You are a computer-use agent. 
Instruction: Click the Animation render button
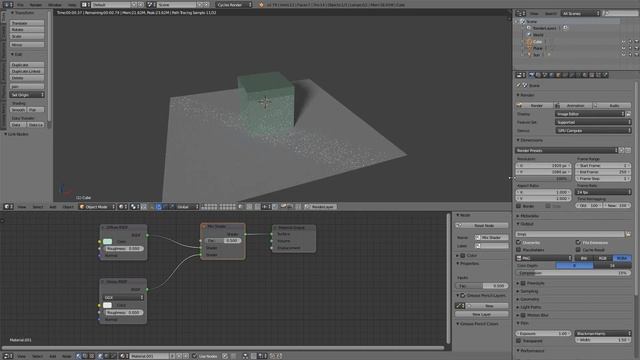[x=573, y=105]
